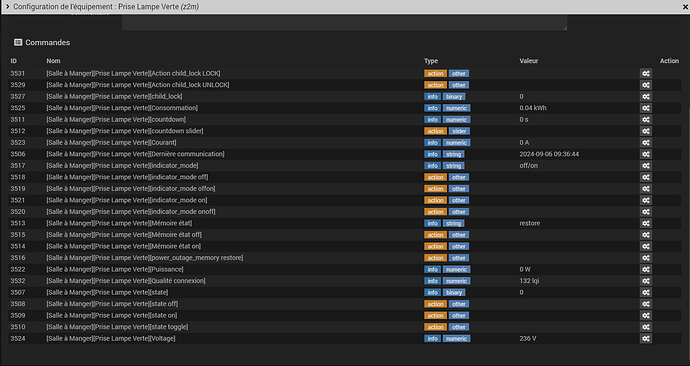Click the Type column header
690x366 pixels.
coord(431,61)
